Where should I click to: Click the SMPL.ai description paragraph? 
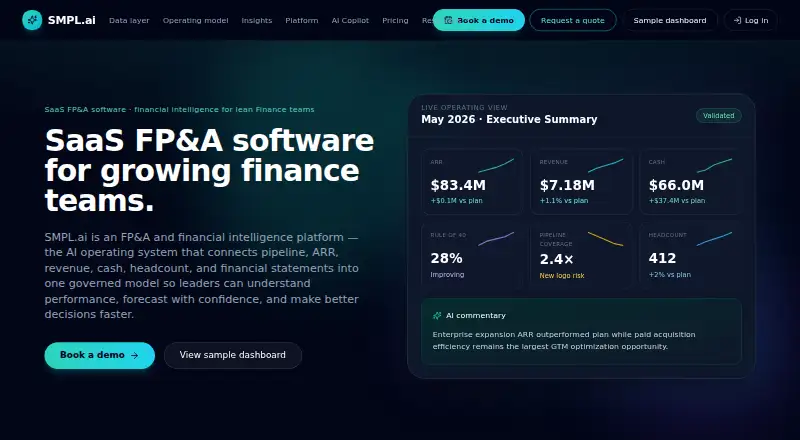point(202,276)
